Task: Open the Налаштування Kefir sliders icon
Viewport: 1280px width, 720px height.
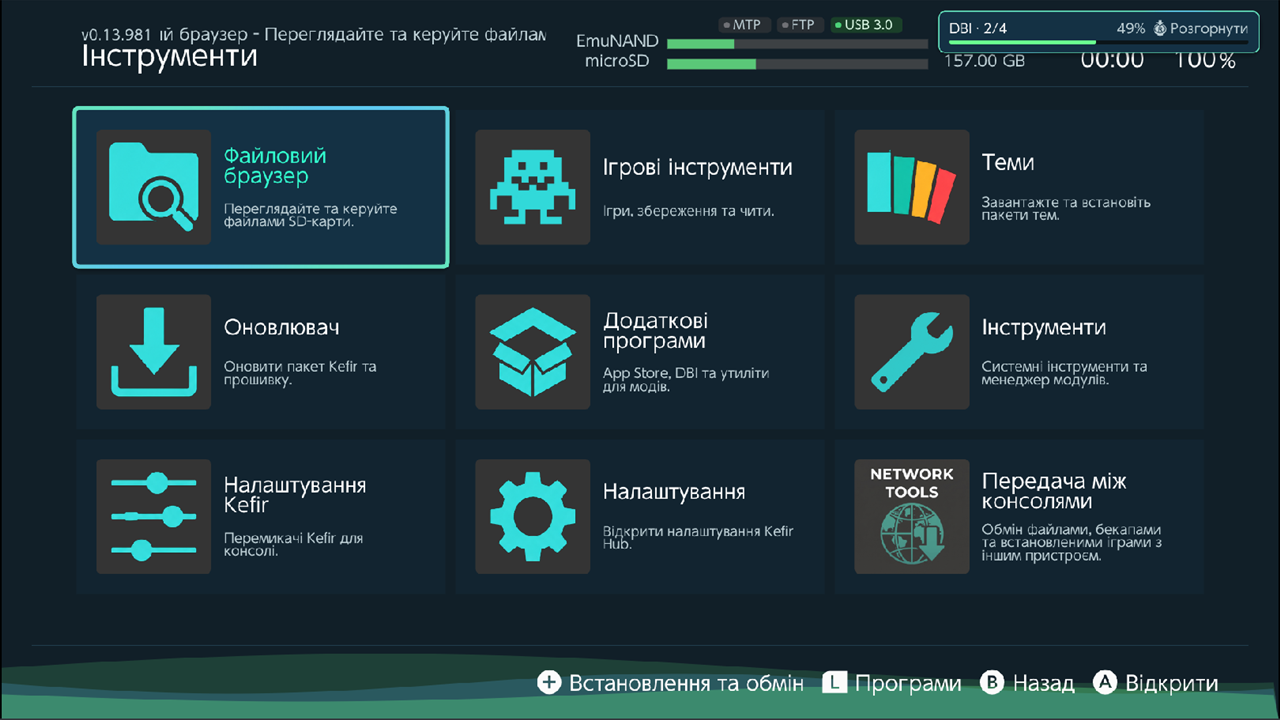Action: click(x=153, y=516)
